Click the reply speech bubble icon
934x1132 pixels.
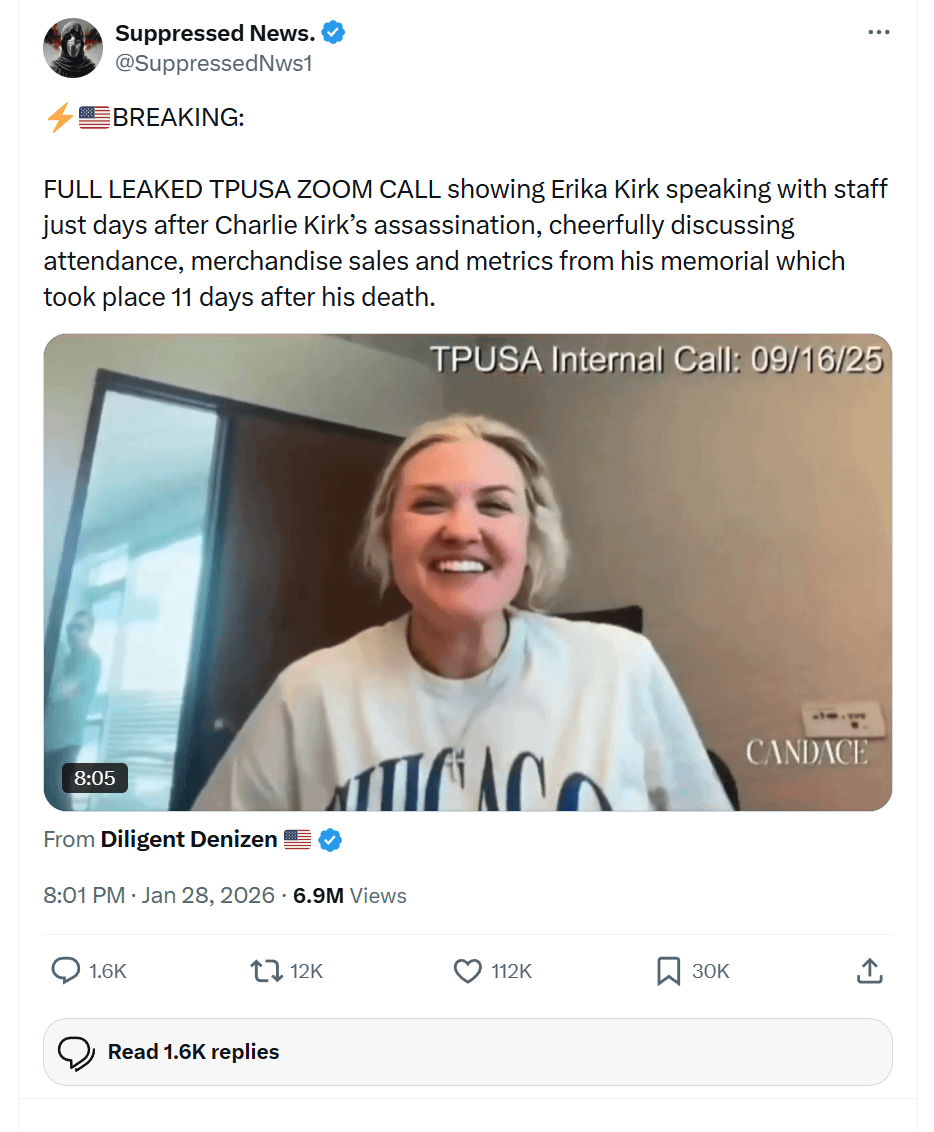point(66,970)
